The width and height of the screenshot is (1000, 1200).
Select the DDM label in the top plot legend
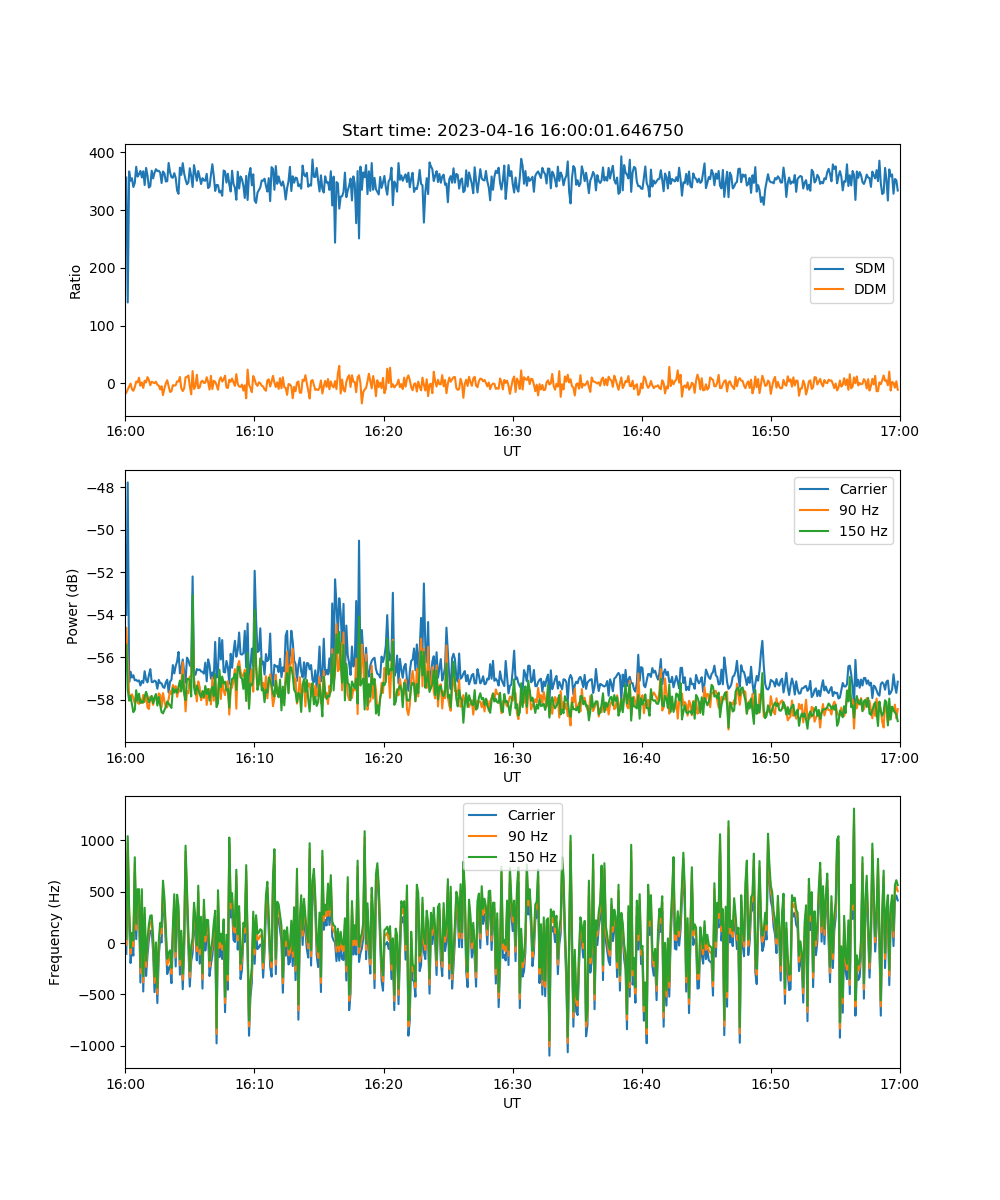pos(870,290)
